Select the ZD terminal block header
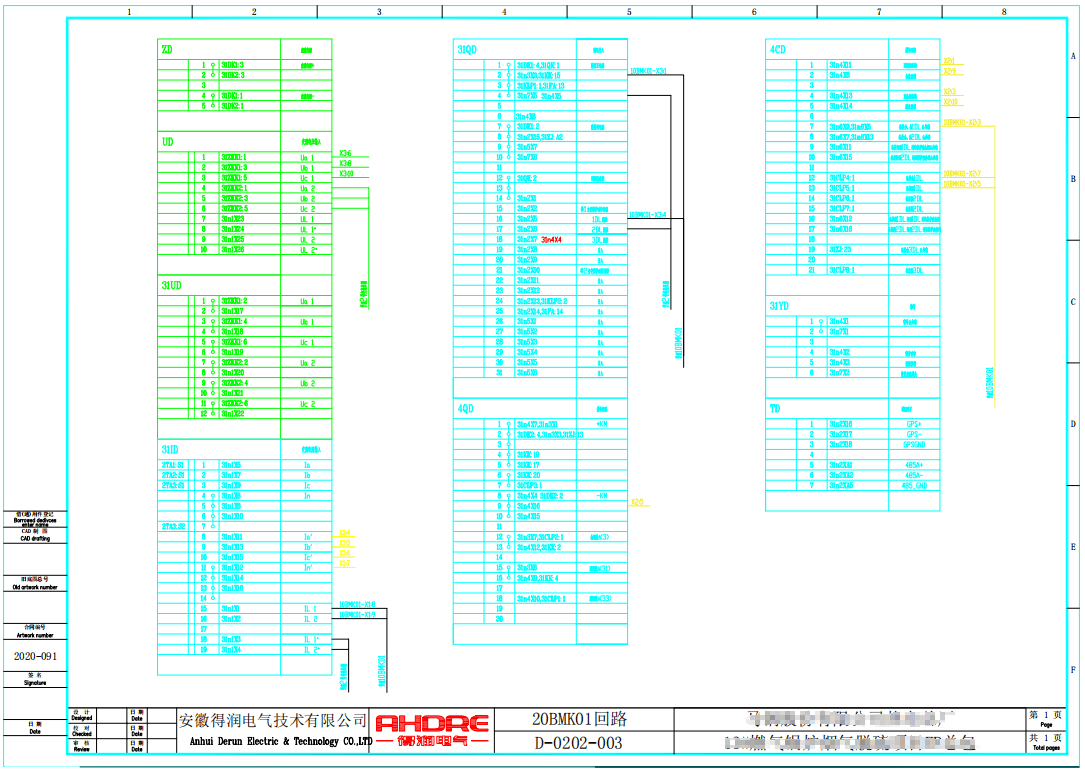The height and width of the screenshot is (769, 1085). click(x=167, y=49)
